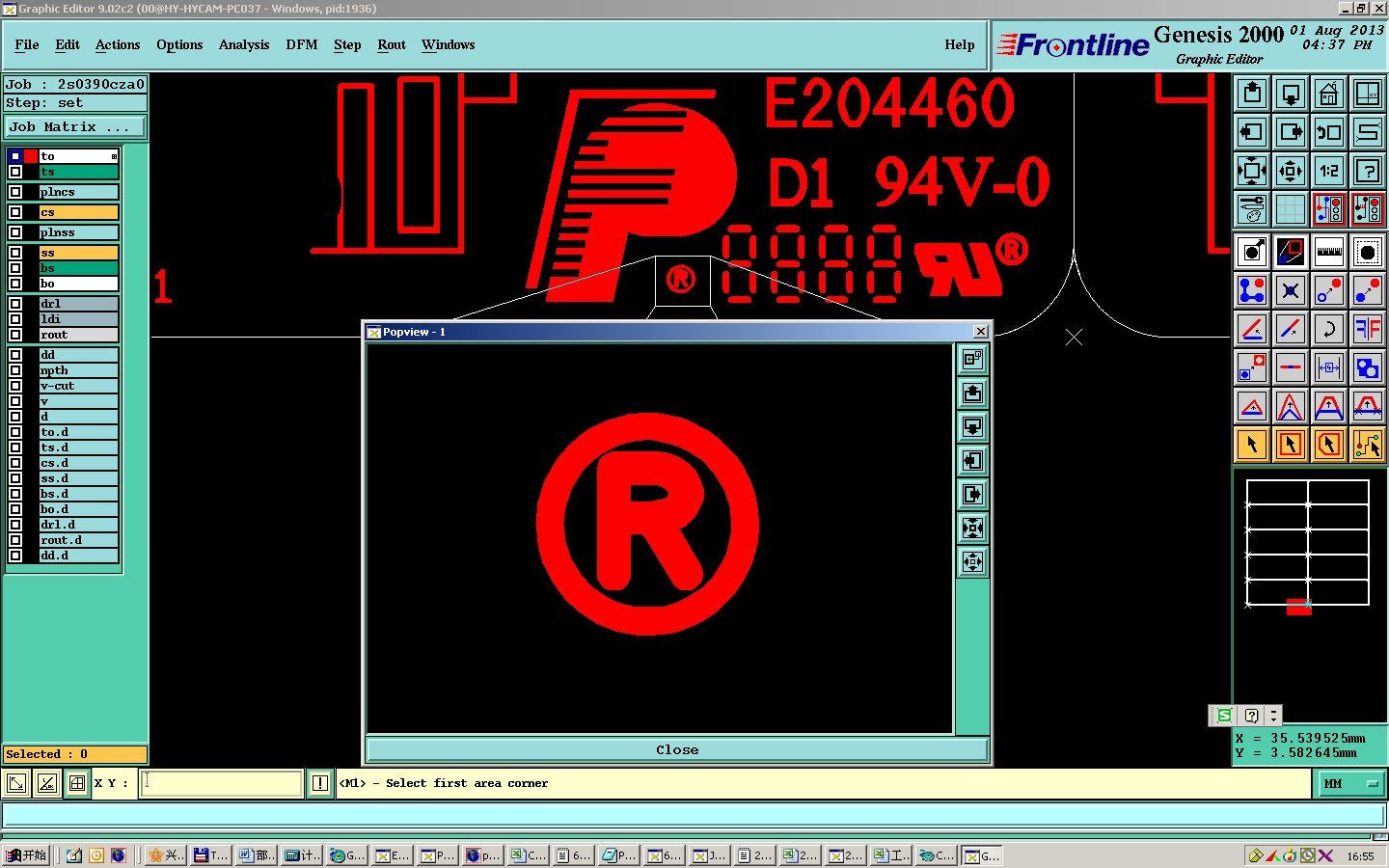Click the red color swatch of layer to
1389x868 pixels.
click(31, 156)
